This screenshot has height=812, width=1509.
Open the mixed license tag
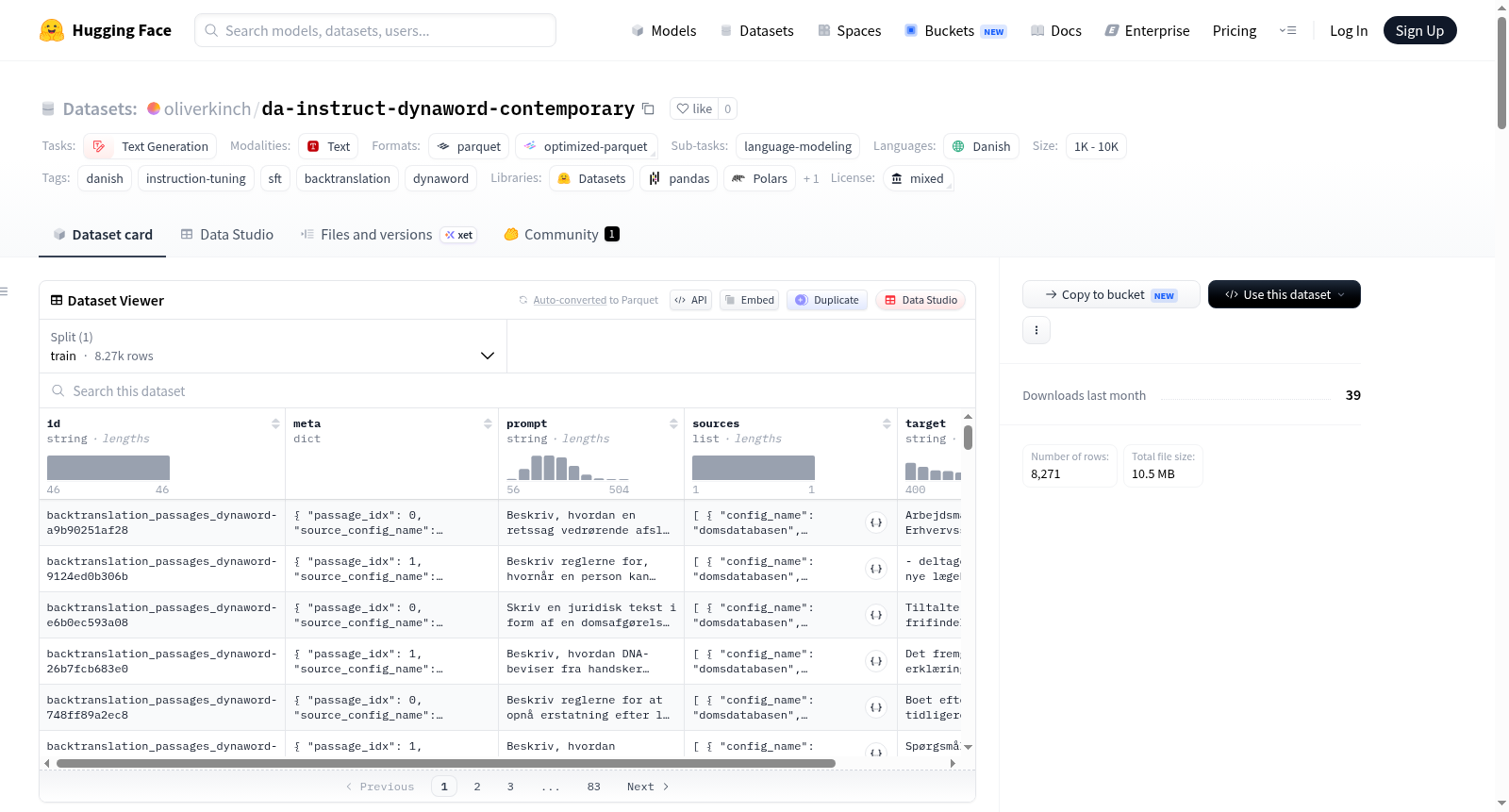[x=918, y=178]
